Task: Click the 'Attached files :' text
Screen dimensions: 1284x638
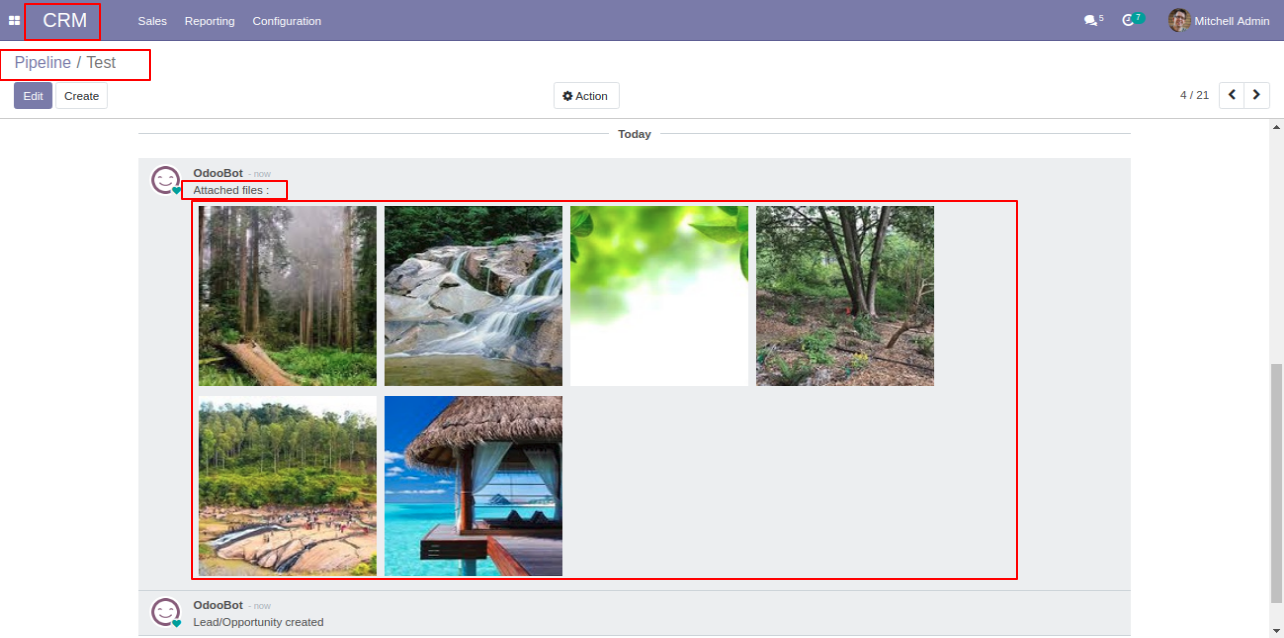Action: 231,190
